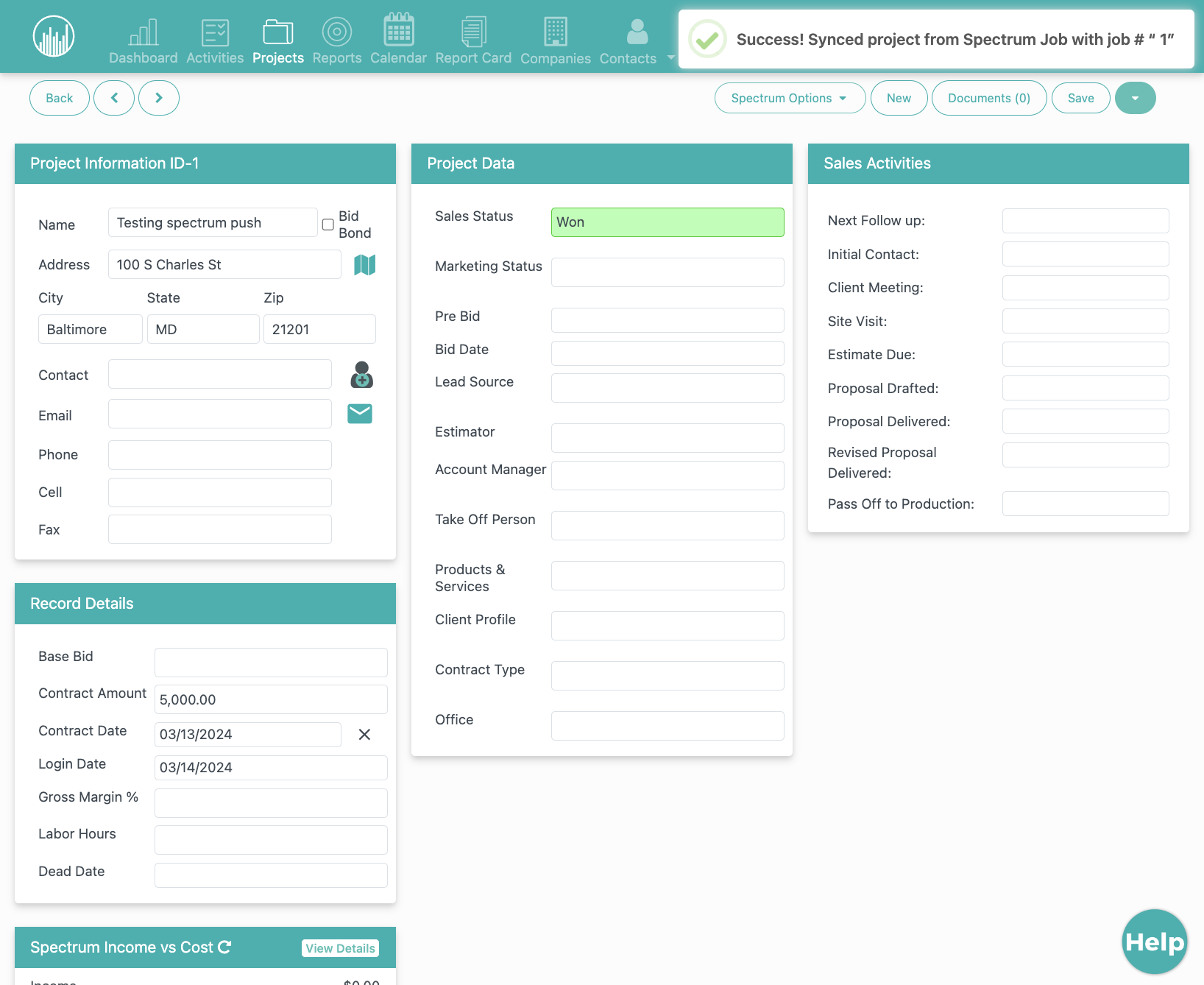Click the Back button

pos(60,98)
